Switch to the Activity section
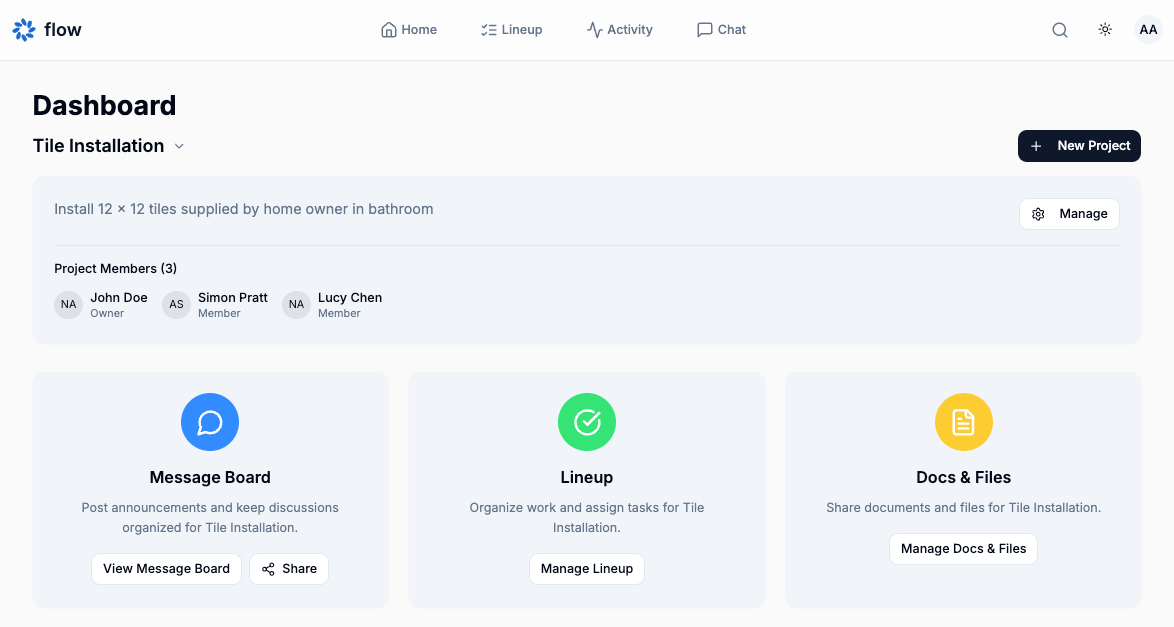1174x627 pixels. tap(620, 29)
